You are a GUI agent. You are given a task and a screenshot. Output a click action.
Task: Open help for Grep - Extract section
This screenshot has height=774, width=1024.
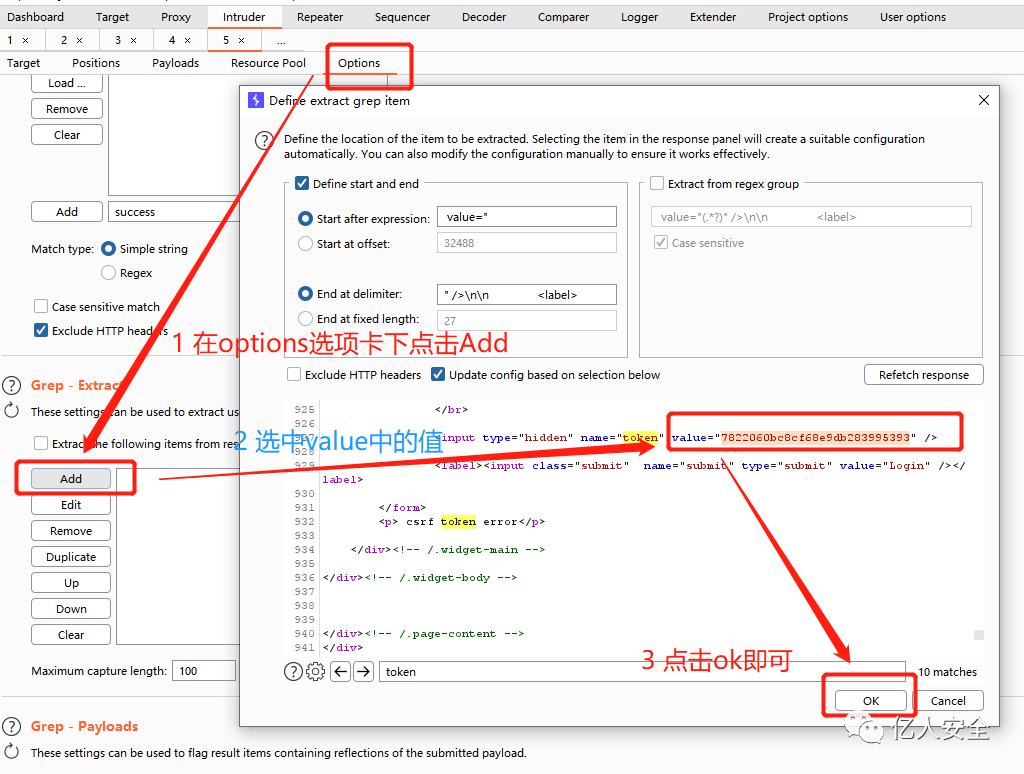[x=12, y=385]
